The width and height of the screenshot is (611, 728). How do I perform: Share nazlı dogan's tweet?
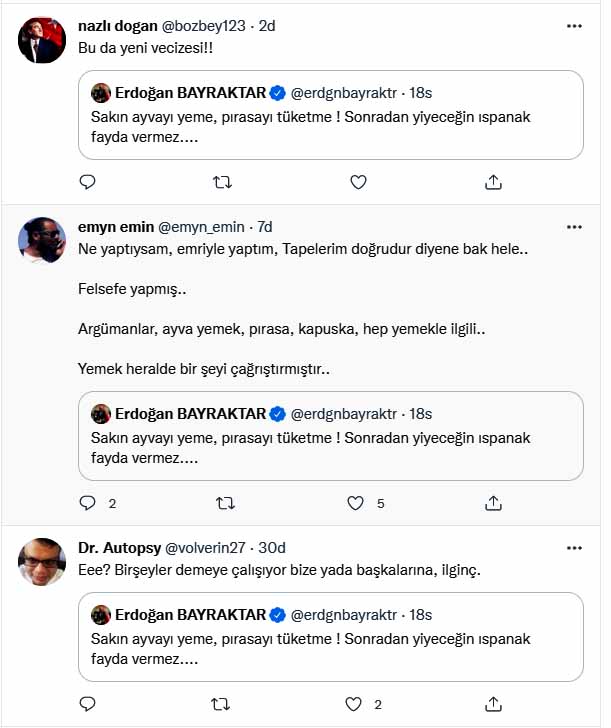(x=493, y=182)
